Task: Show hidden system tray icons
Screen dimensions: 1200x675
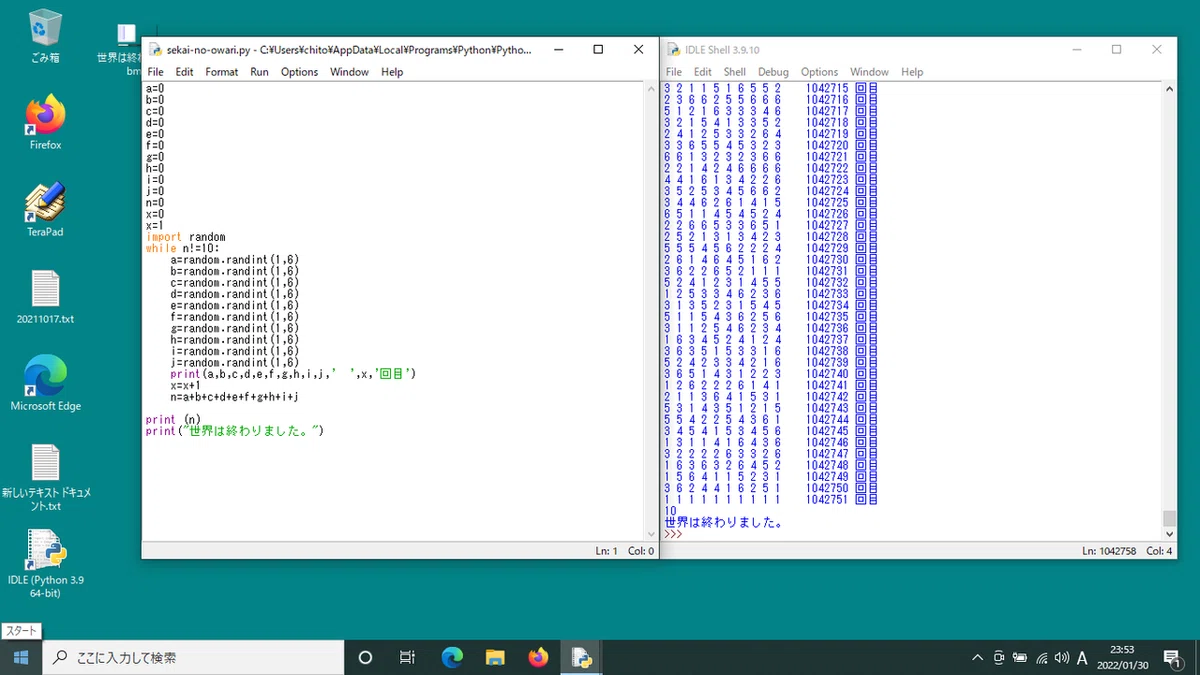Action: 977,658
